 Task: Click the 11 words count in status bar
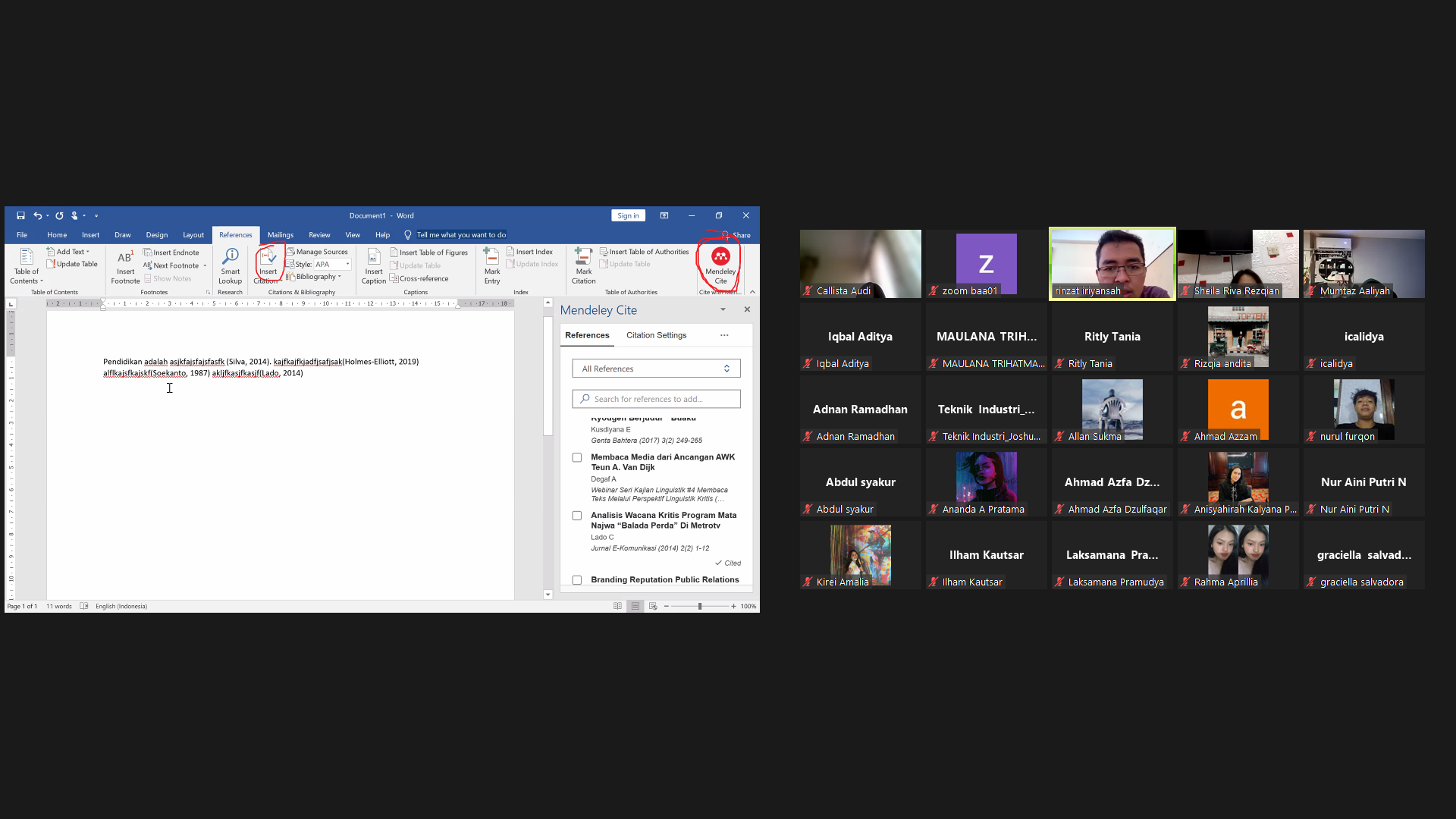click(59, 607)
